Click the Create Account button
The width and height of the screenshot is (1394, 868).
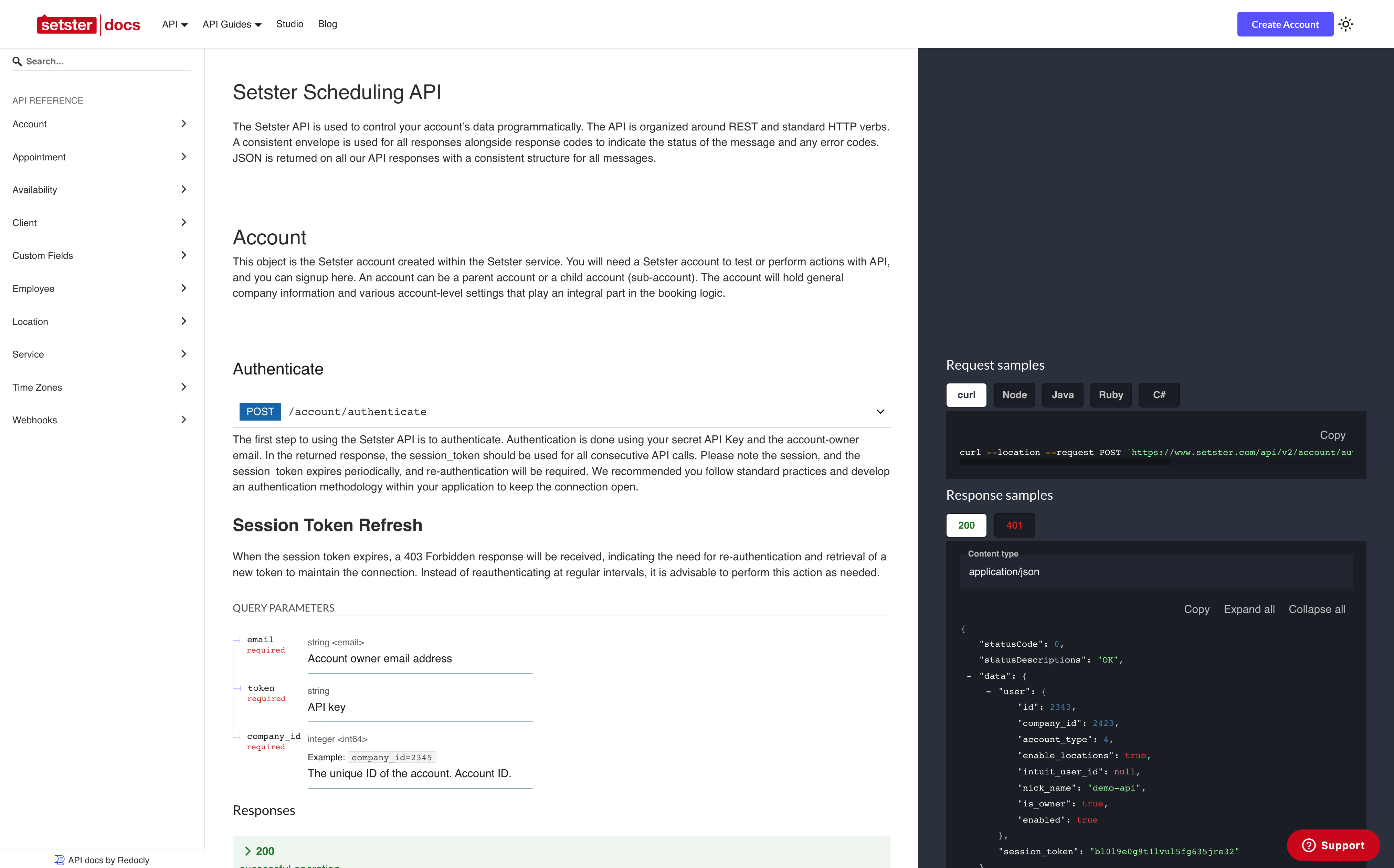(1285, 24)
